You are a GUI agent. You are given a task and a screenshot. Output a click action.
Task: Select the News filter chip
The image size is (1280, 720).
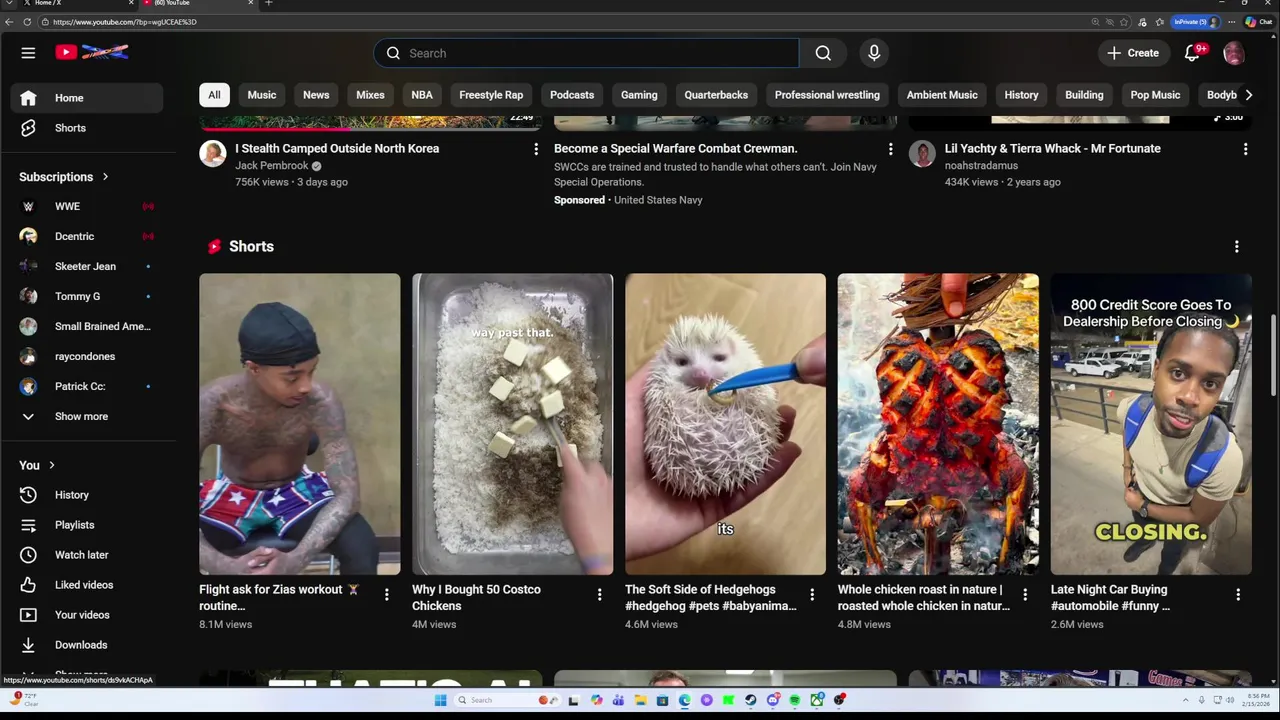pos(316,95)
